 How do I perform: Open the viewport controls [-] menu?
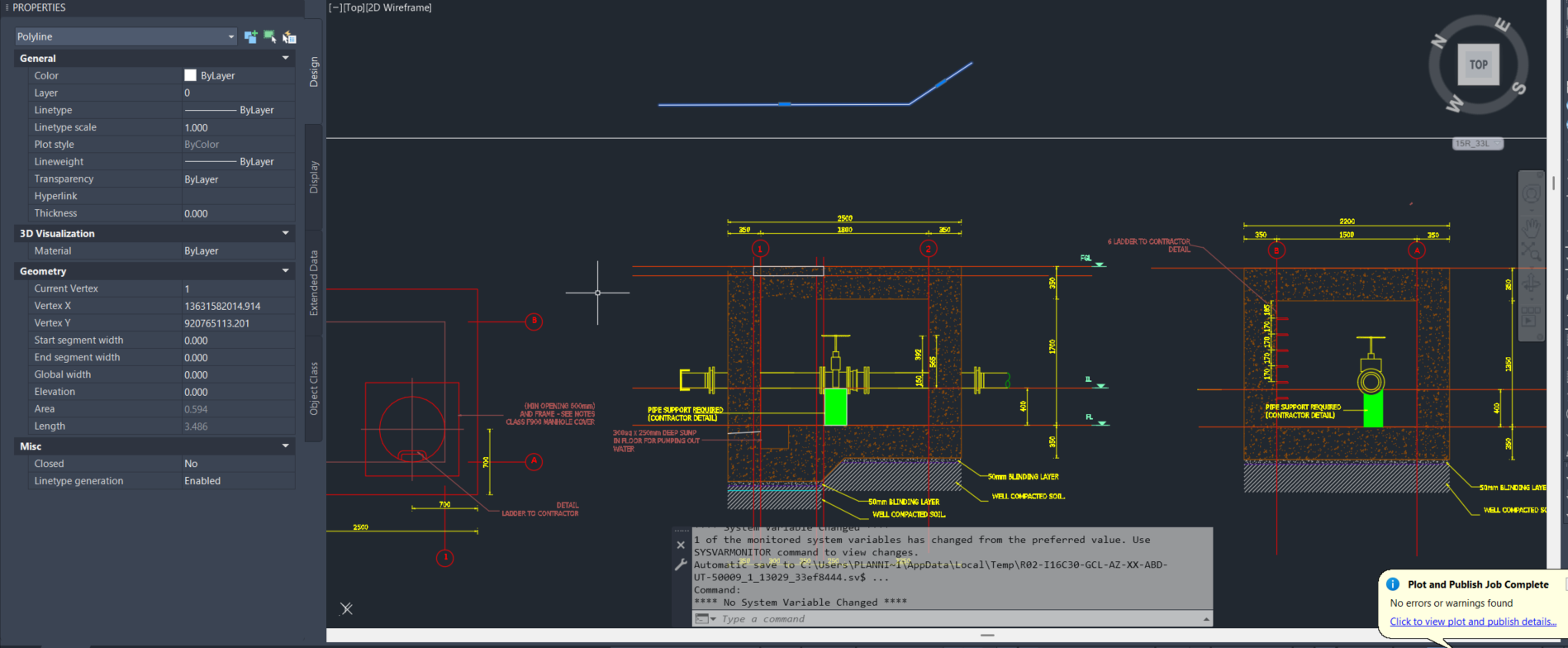click(x=335, y=7)
